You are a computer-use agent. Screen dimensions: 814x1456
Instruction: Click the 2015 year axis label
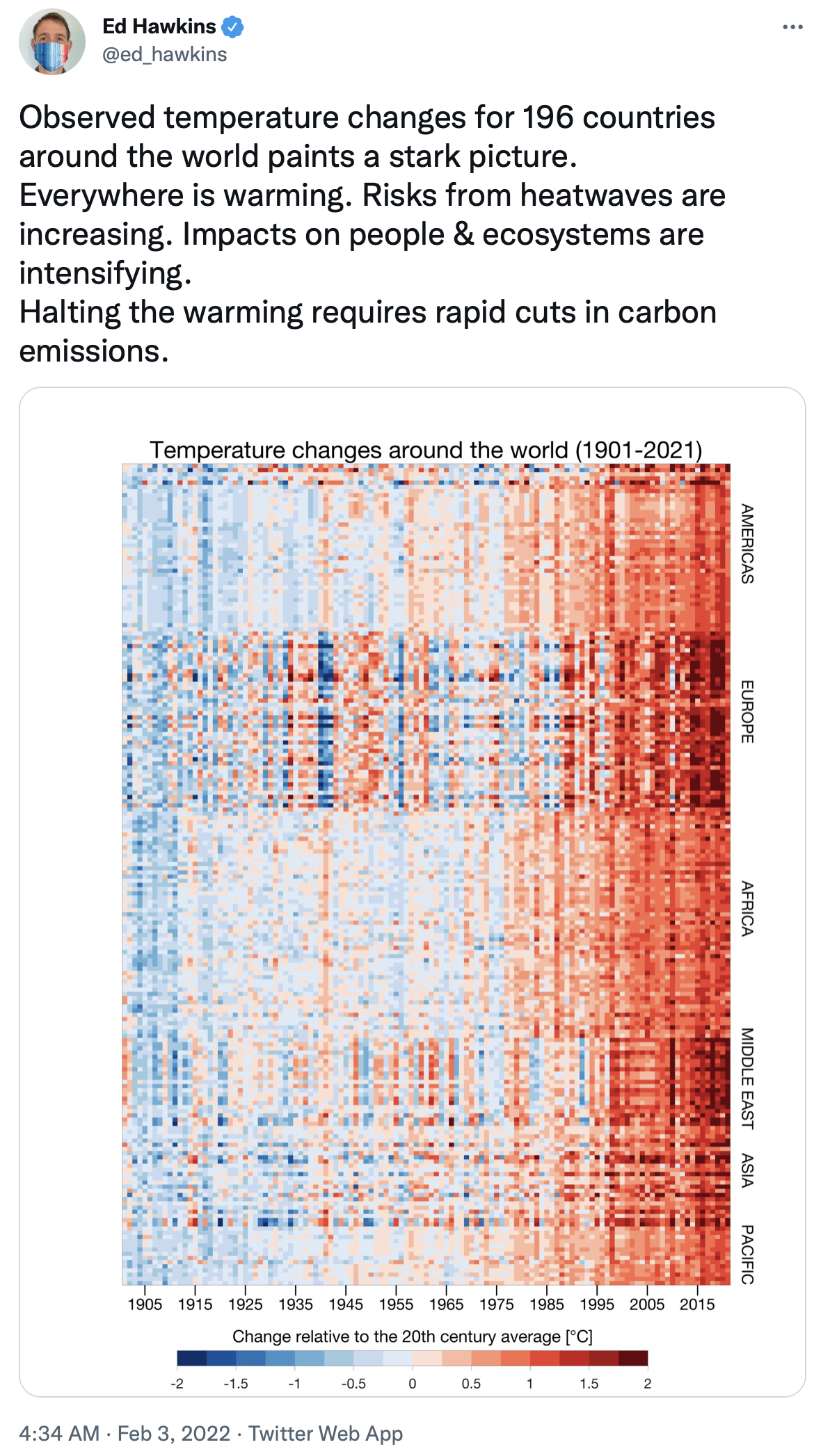[697, 1304]
